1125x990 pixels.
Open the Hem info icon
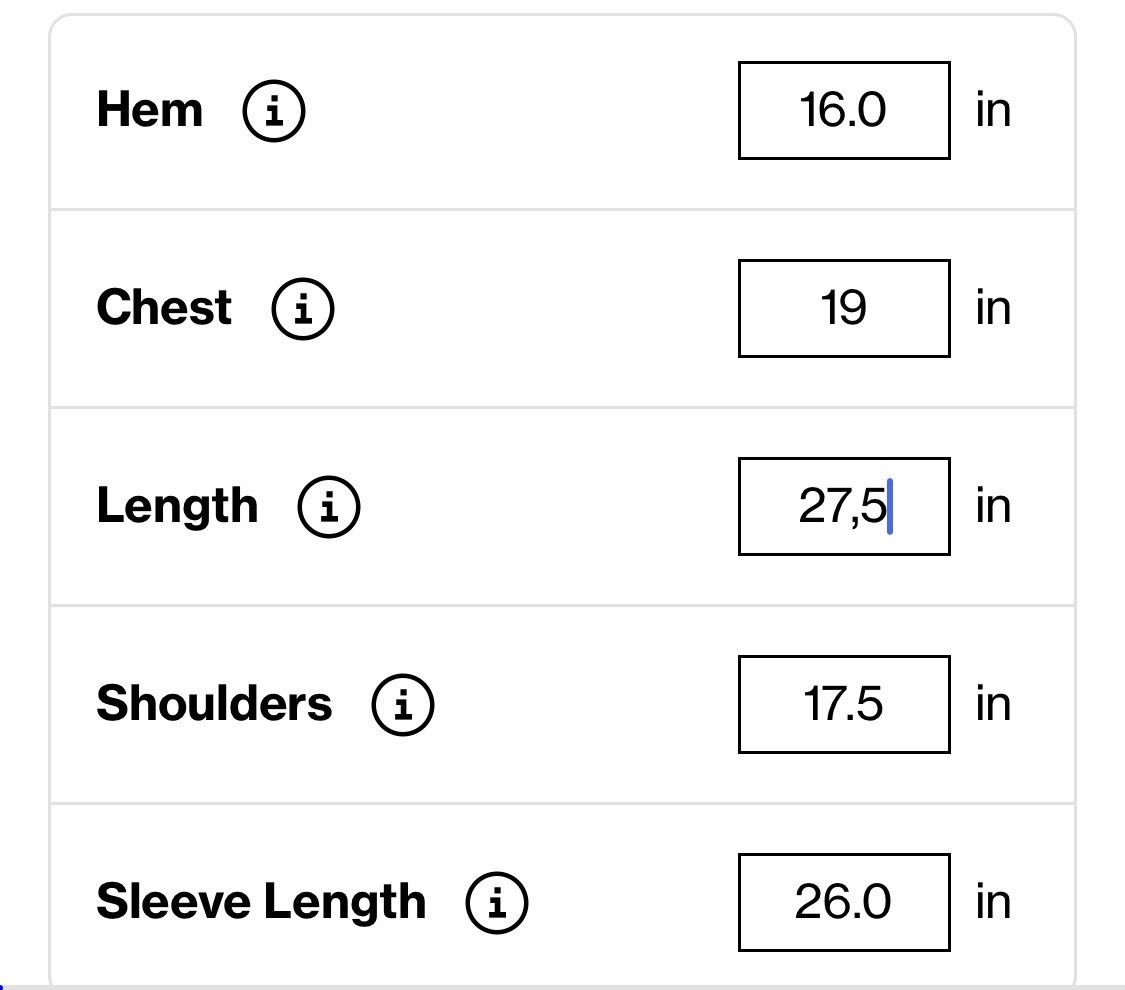(x=274, y=111)
